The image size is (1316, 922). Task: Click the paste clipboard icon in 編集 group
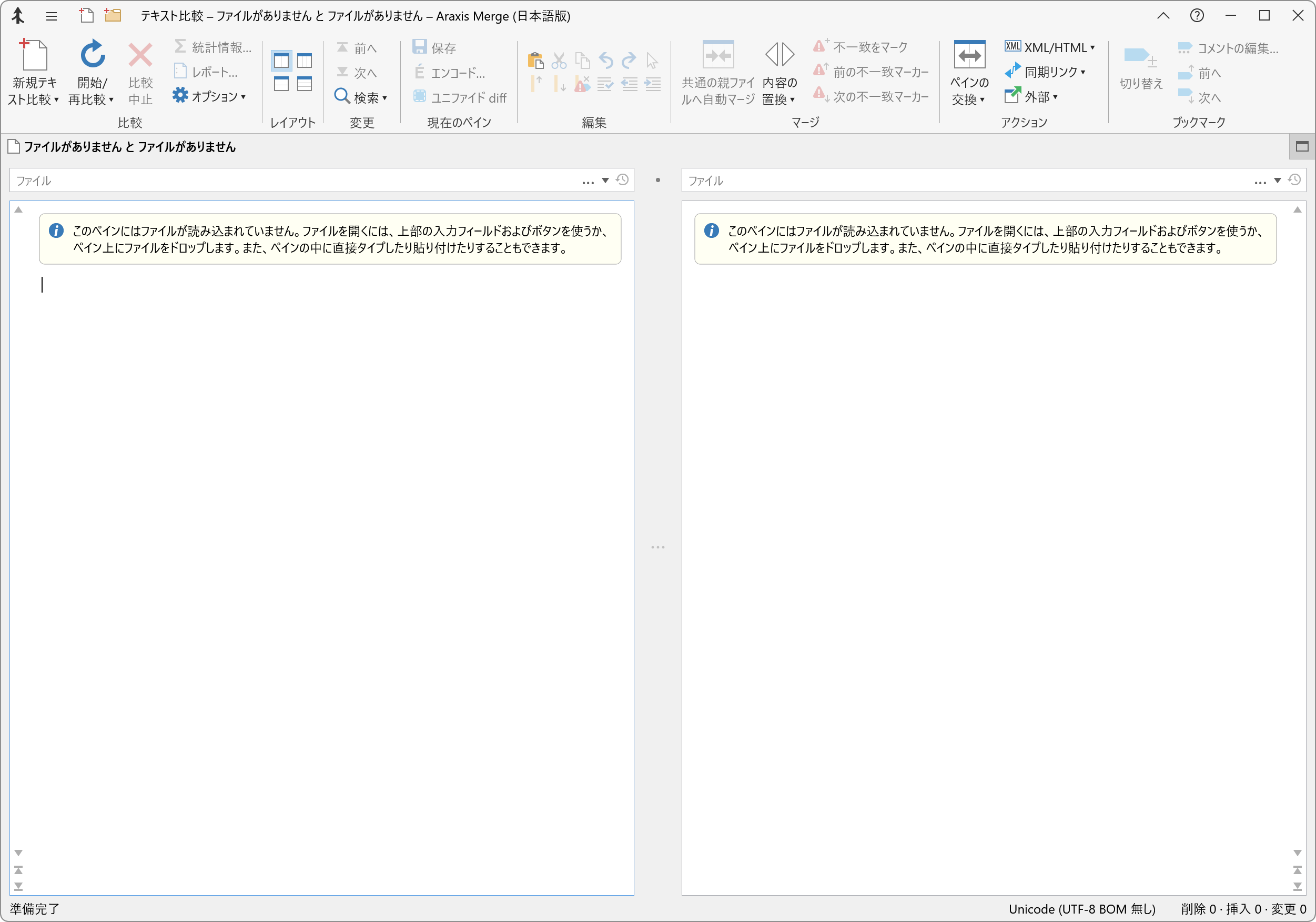[535, 60]
